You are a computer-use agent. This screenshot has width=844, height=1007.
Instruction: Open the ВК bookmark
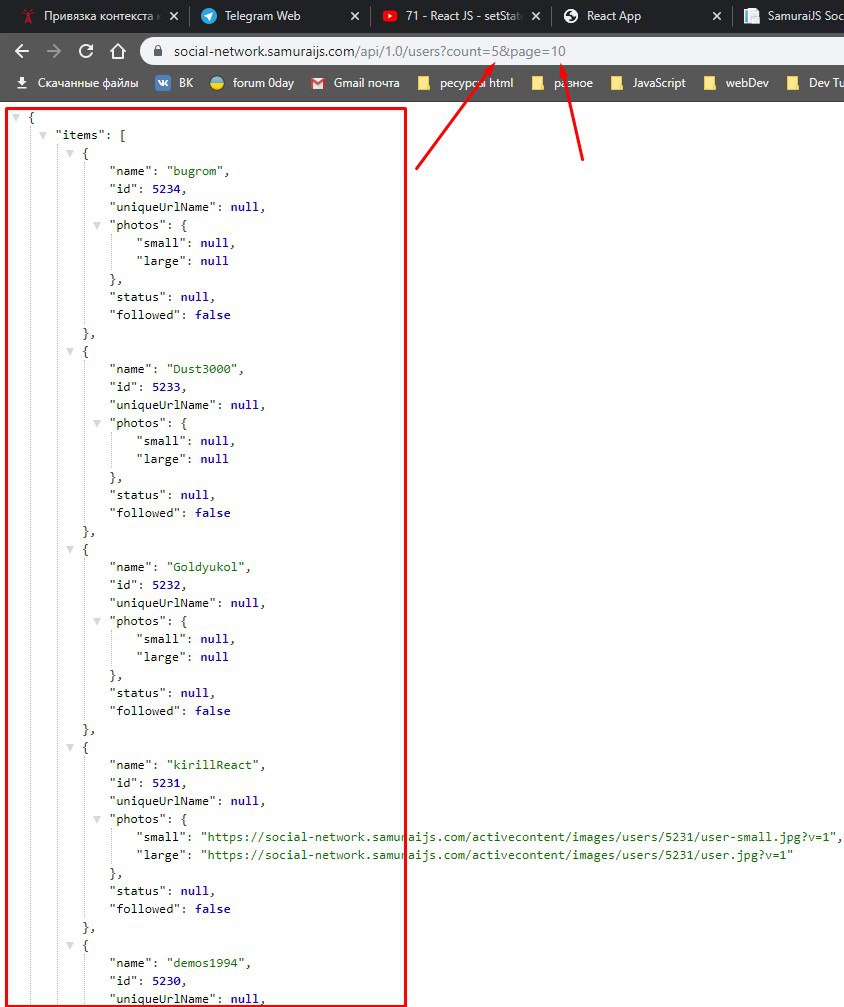[x=175, y=83]
